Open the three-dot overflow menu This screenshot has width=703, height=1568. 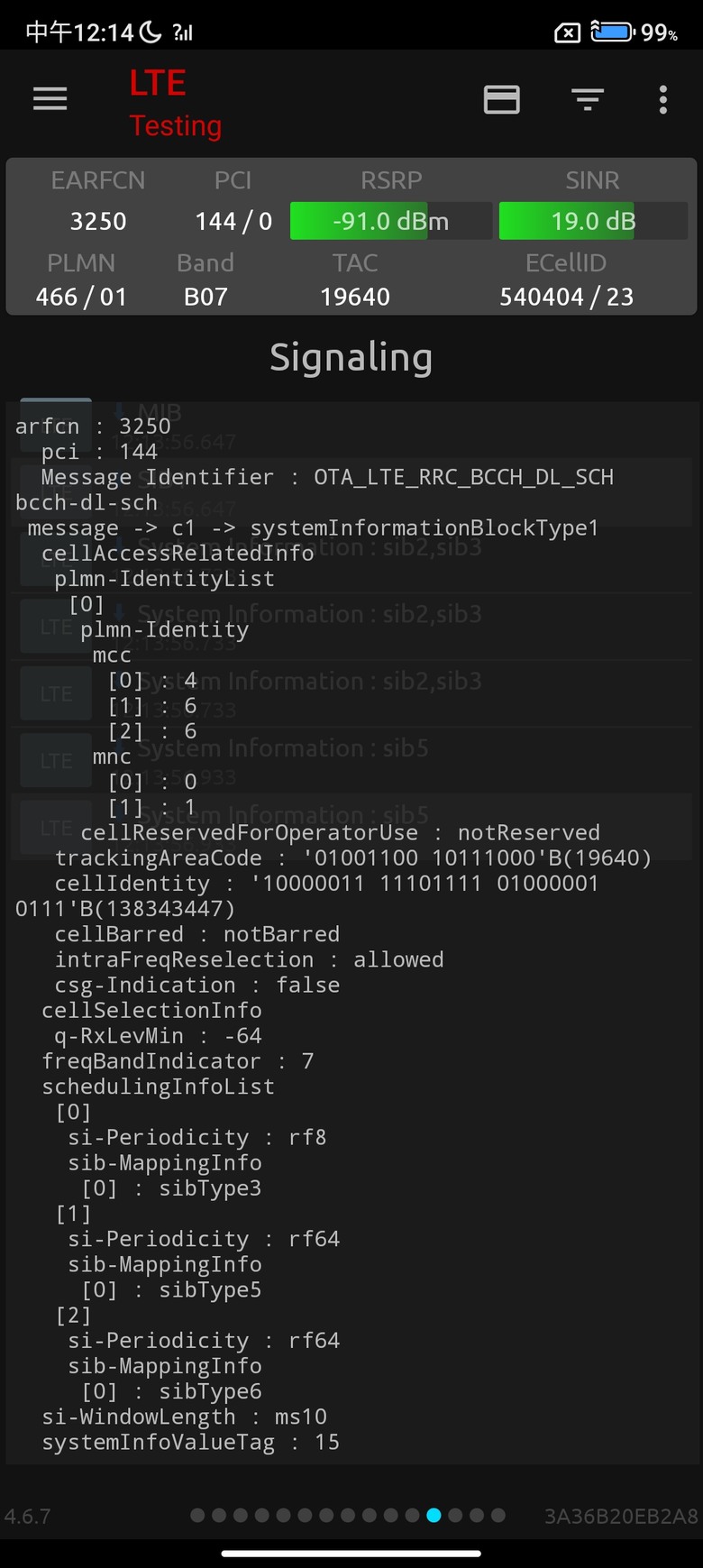pos(663,99)
